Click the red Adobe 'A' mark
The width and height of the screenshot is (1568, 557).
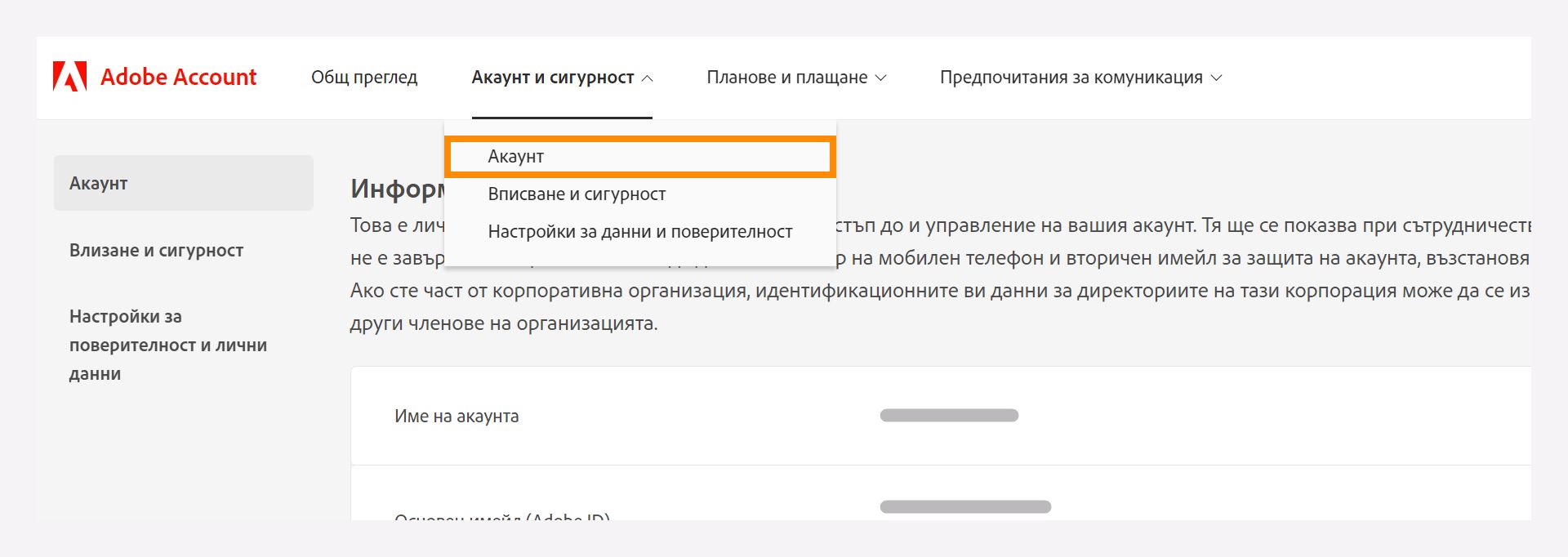69,77
